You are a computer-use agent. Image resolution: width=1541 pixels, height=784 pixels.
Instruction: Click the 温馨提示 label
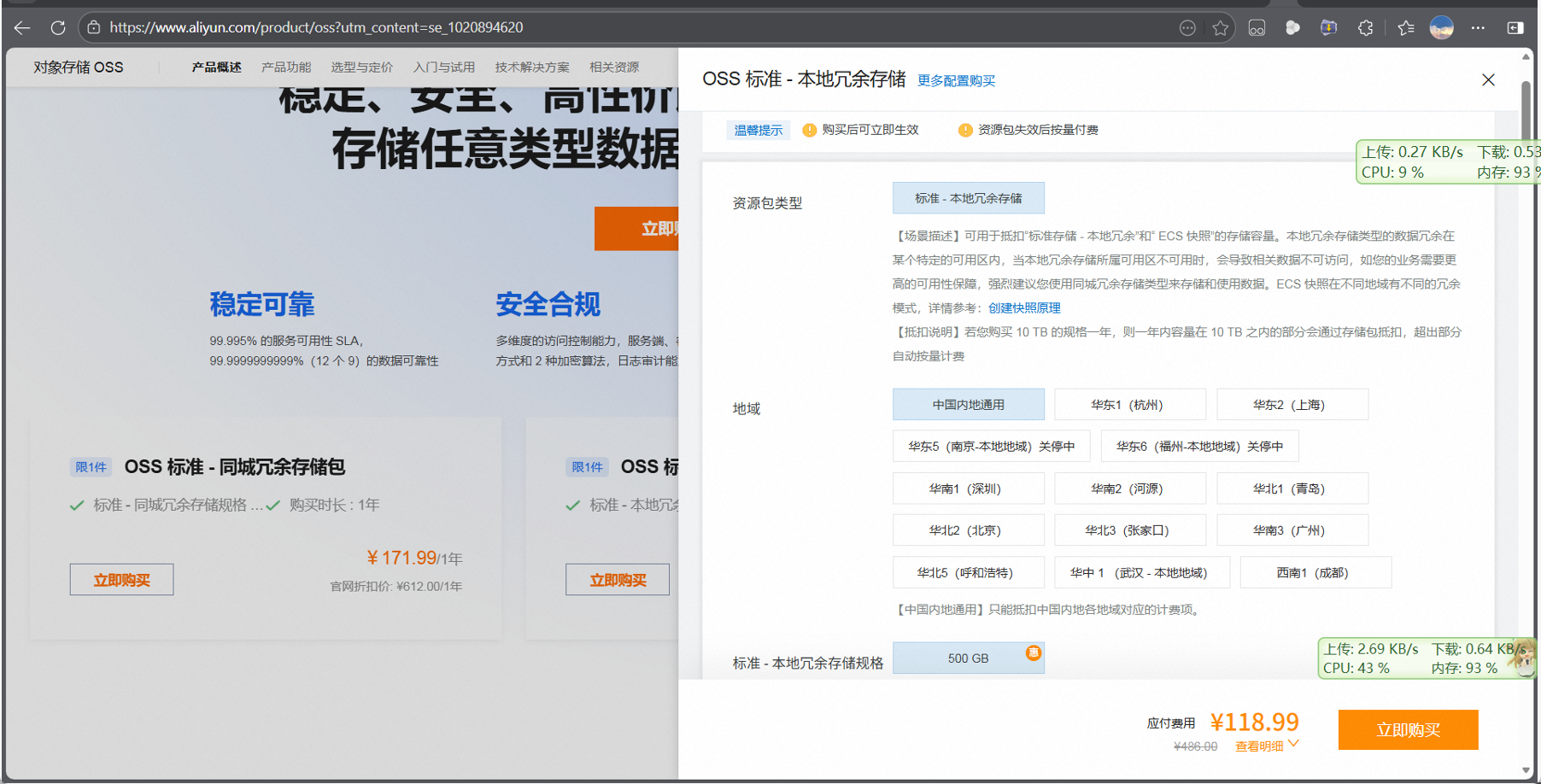(x=759, y=130)
